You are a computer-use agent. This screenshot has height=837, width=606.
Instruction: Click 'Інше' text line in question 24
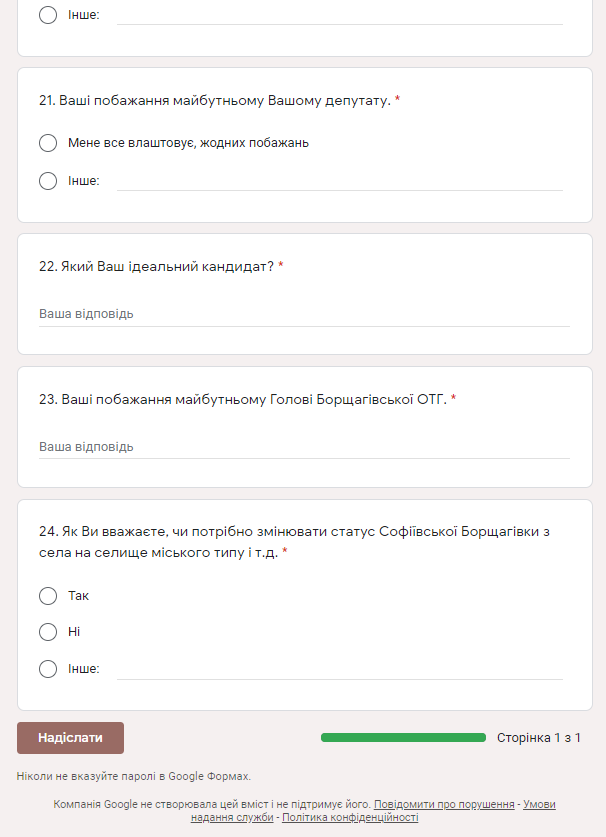point(340,669)
